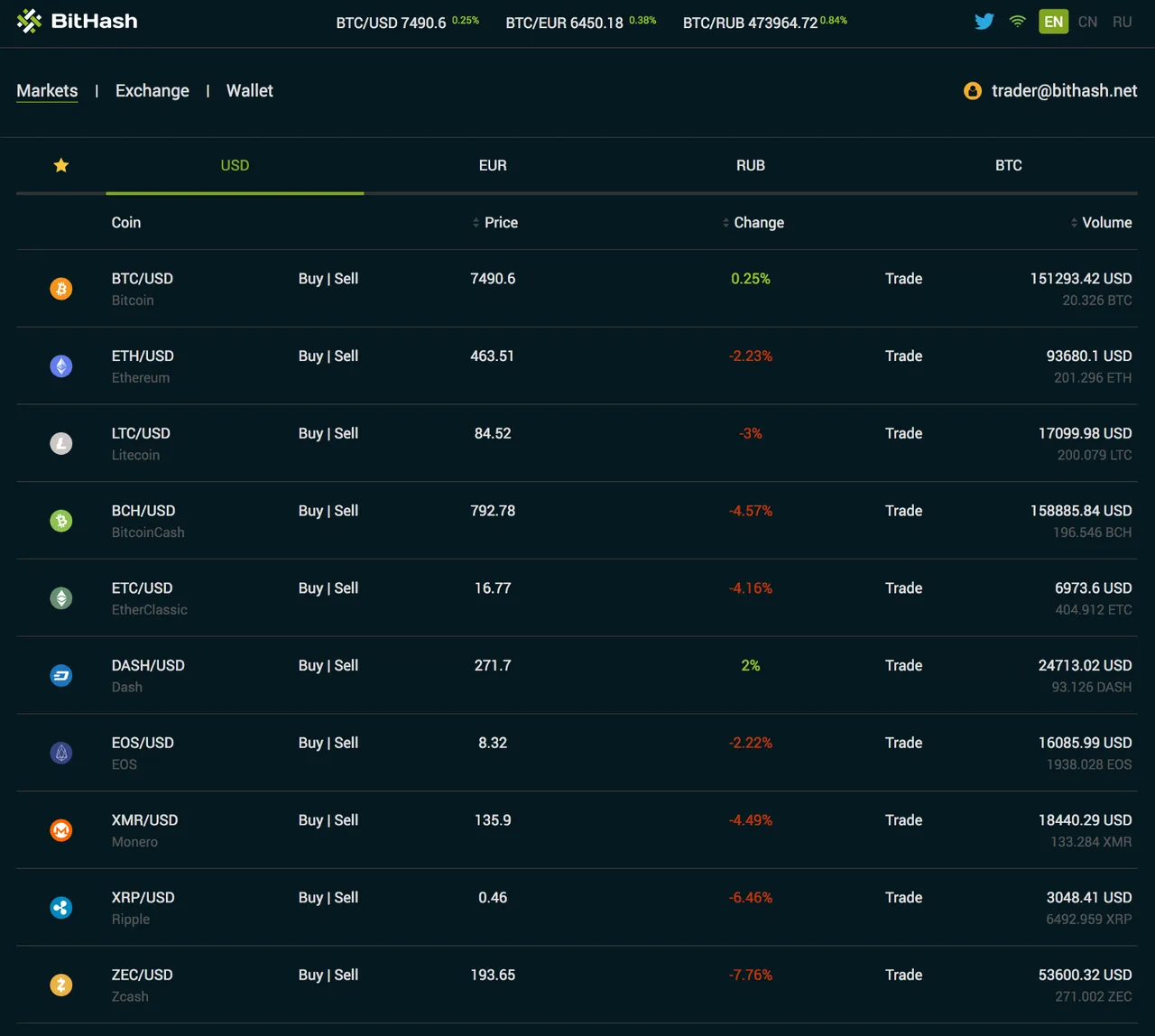The width and height of the screenshot is (1155, 1036).
Task: Click Buy | Sell for BTC/USD
Action: coord(328,279)
